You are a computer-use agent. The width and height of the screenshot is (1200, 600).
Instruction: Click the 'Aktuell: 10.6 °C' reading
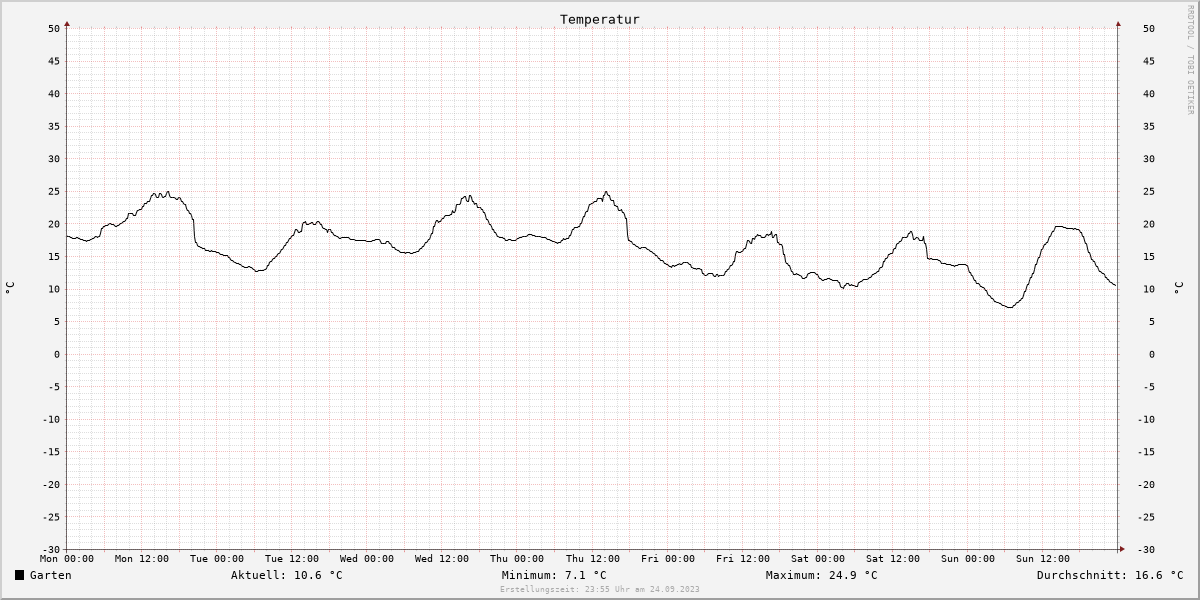pyautogui.click(x=287, y=575)
